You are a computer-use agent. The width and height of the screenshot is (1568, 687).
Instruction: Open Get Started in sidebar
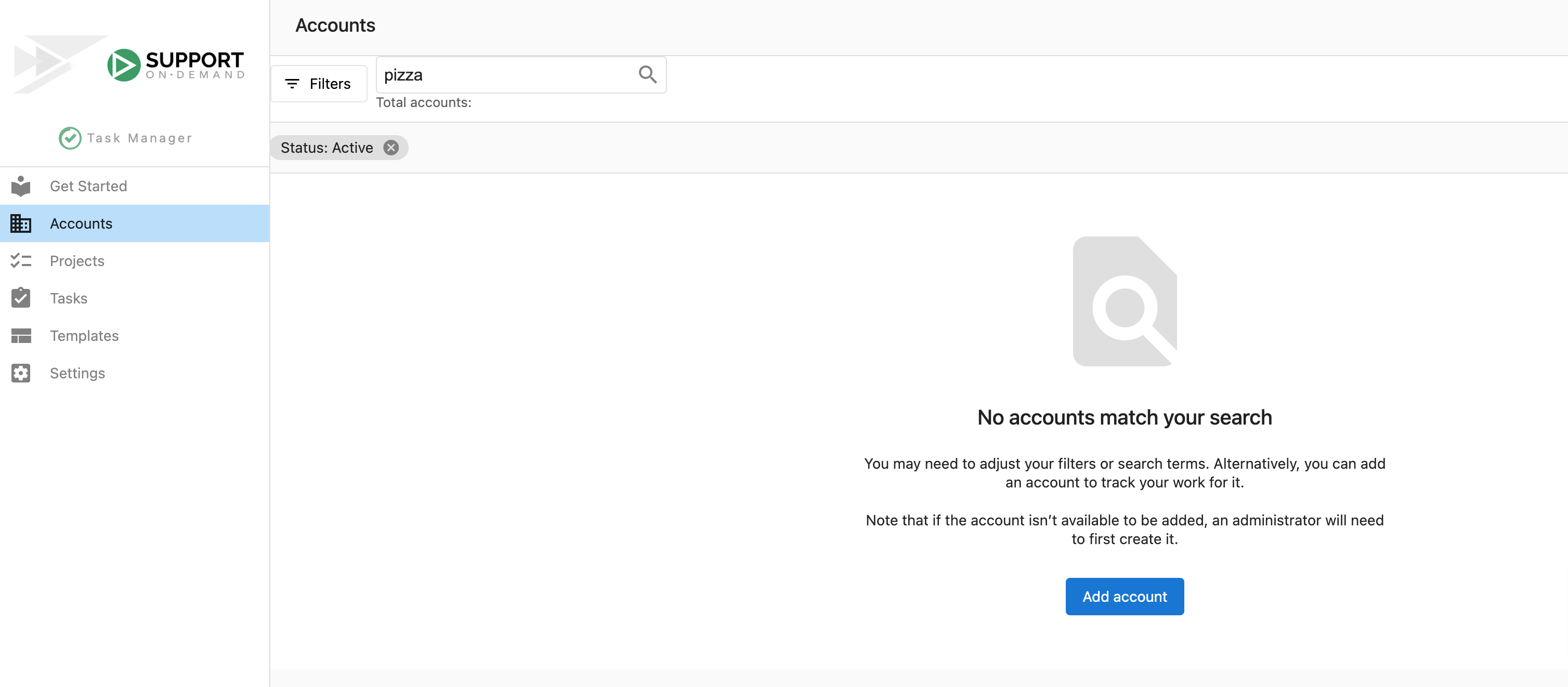(135, 186)
